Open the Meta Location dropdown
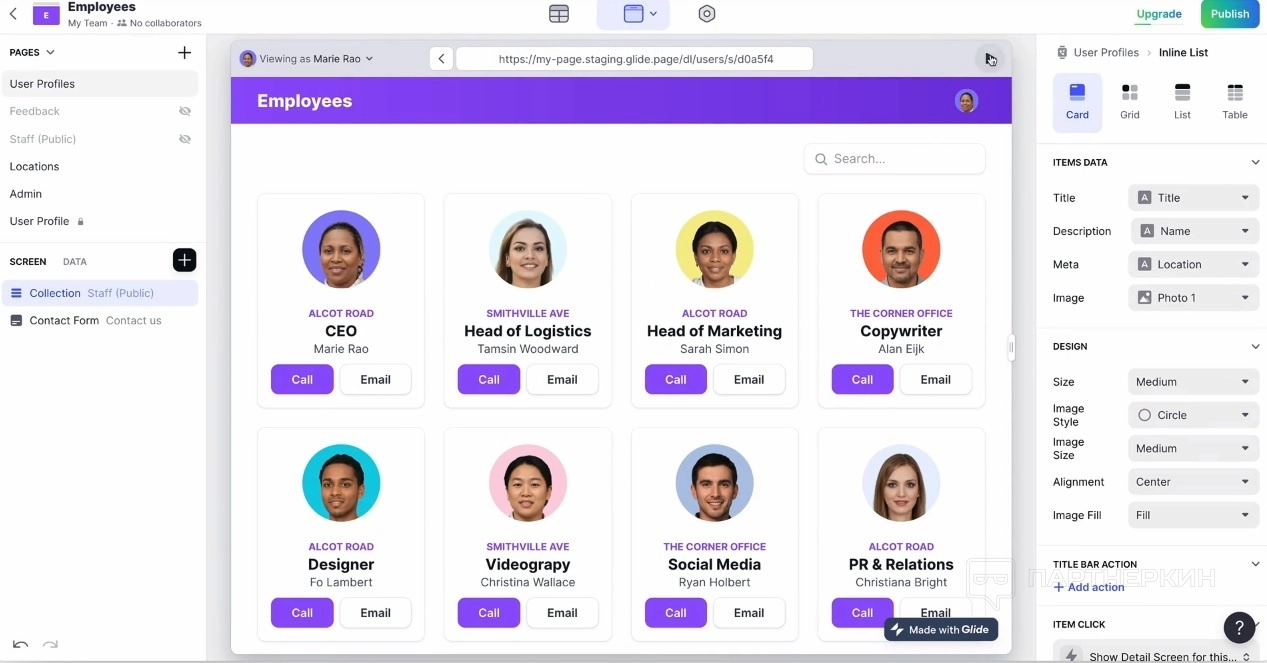 (x=1193, y=265)
